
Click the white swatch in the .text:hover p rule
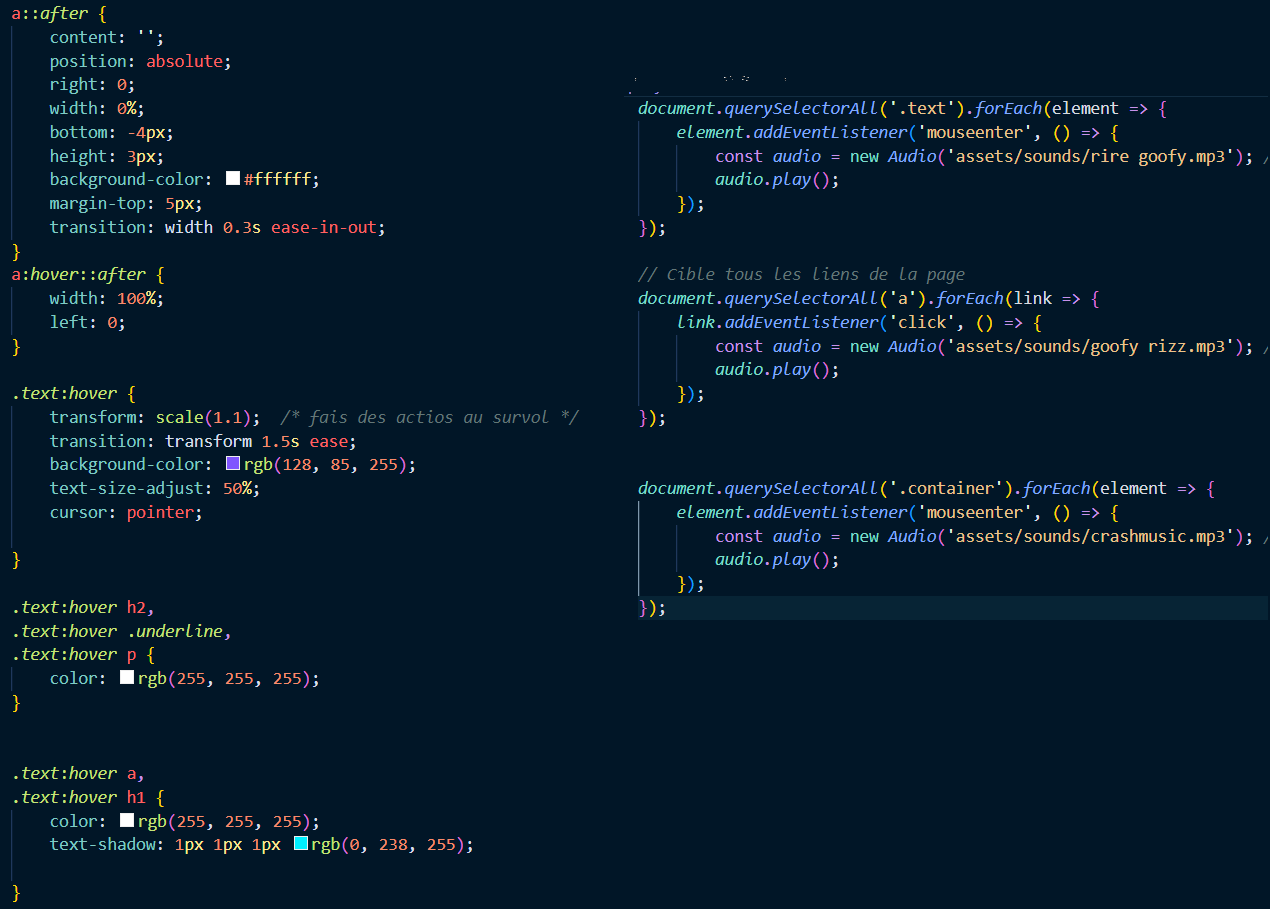[x=127, y=678]
